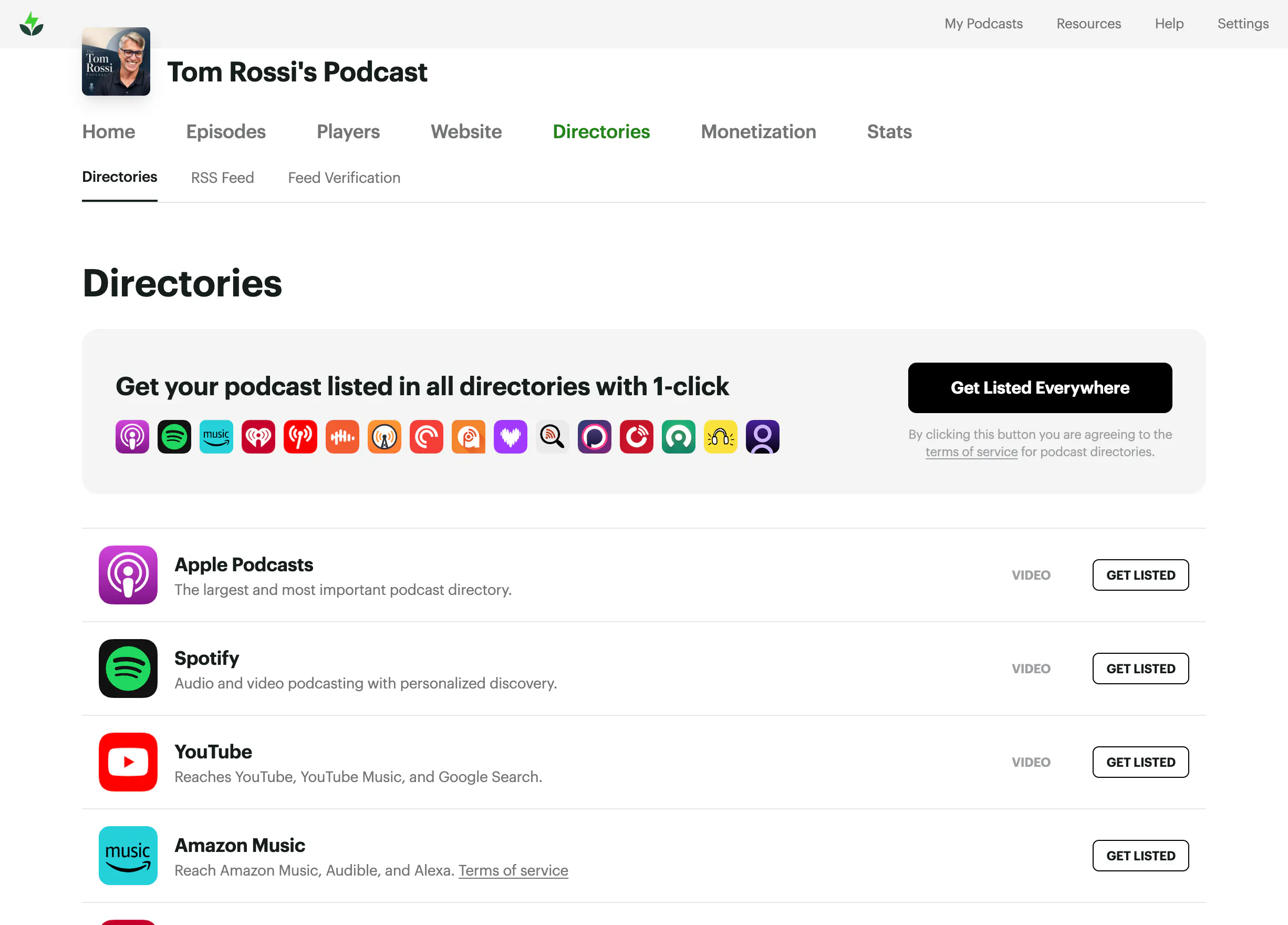
Task: Click the Tom Rossi's Podcast title
Action: point(297,72)
